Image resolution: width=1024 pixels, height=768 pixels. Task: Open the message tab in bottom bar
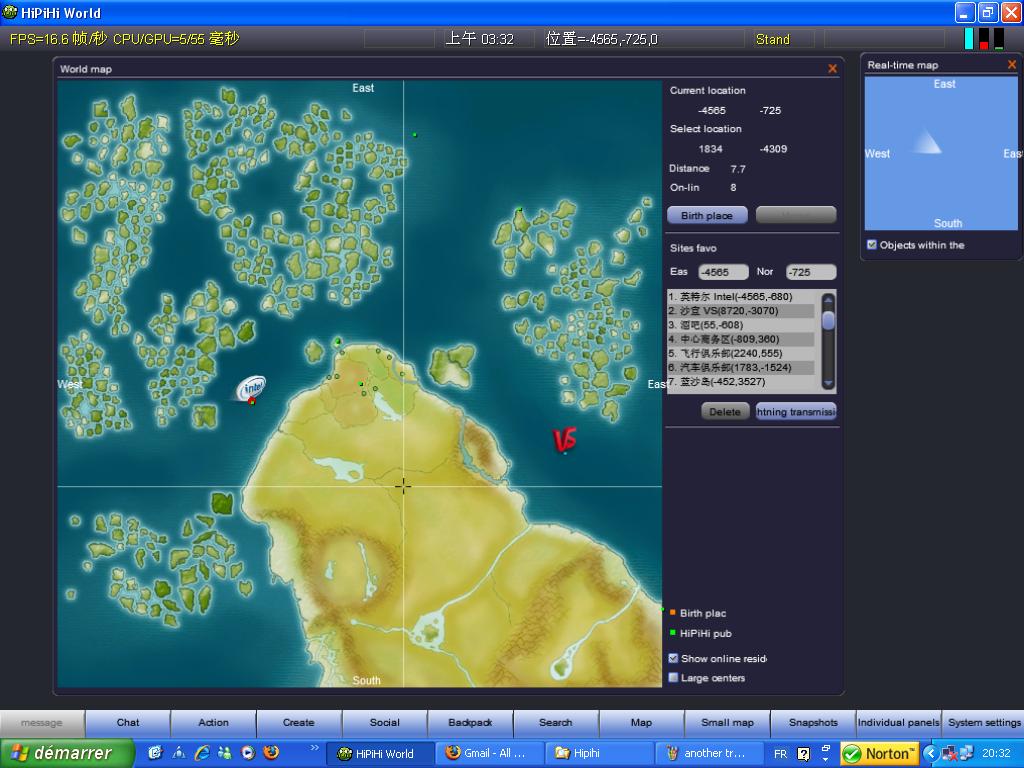pos(42,722)
